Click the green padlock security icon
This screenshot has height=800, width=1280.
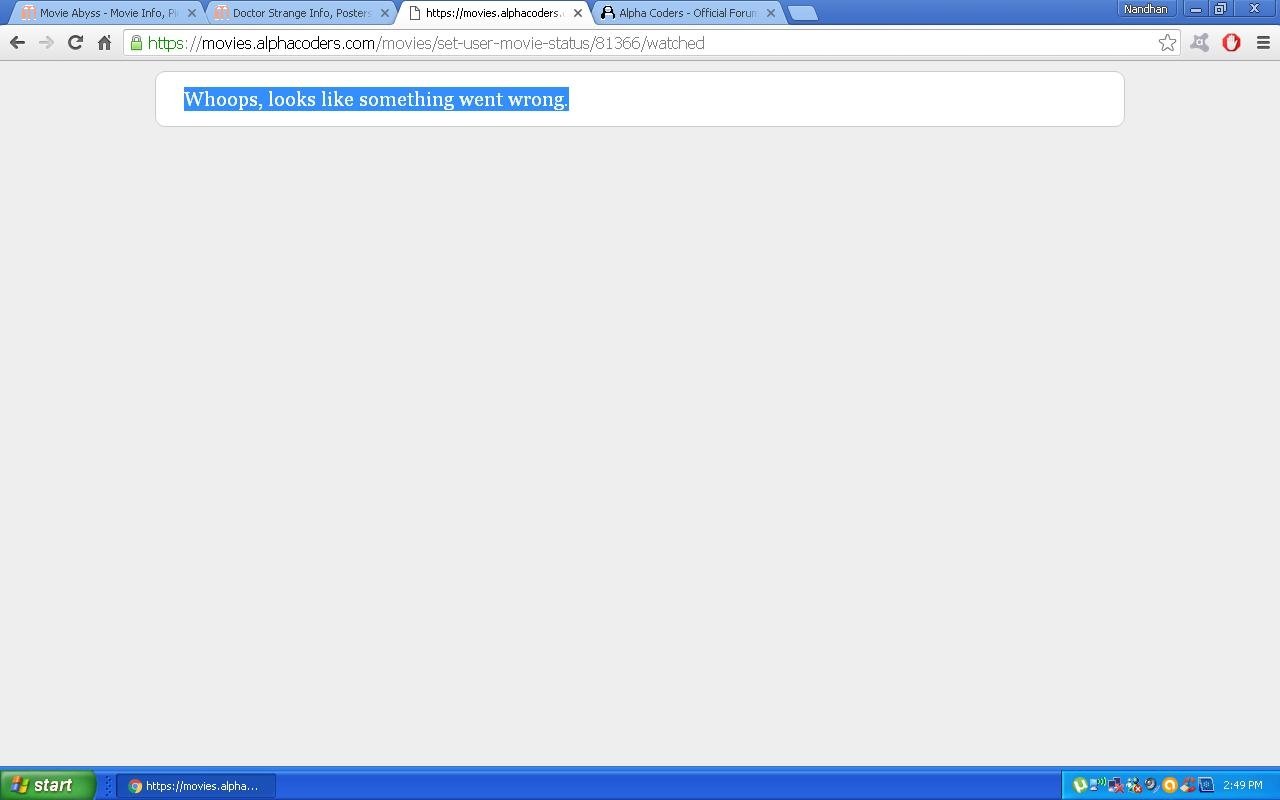[x=137, y=43]
